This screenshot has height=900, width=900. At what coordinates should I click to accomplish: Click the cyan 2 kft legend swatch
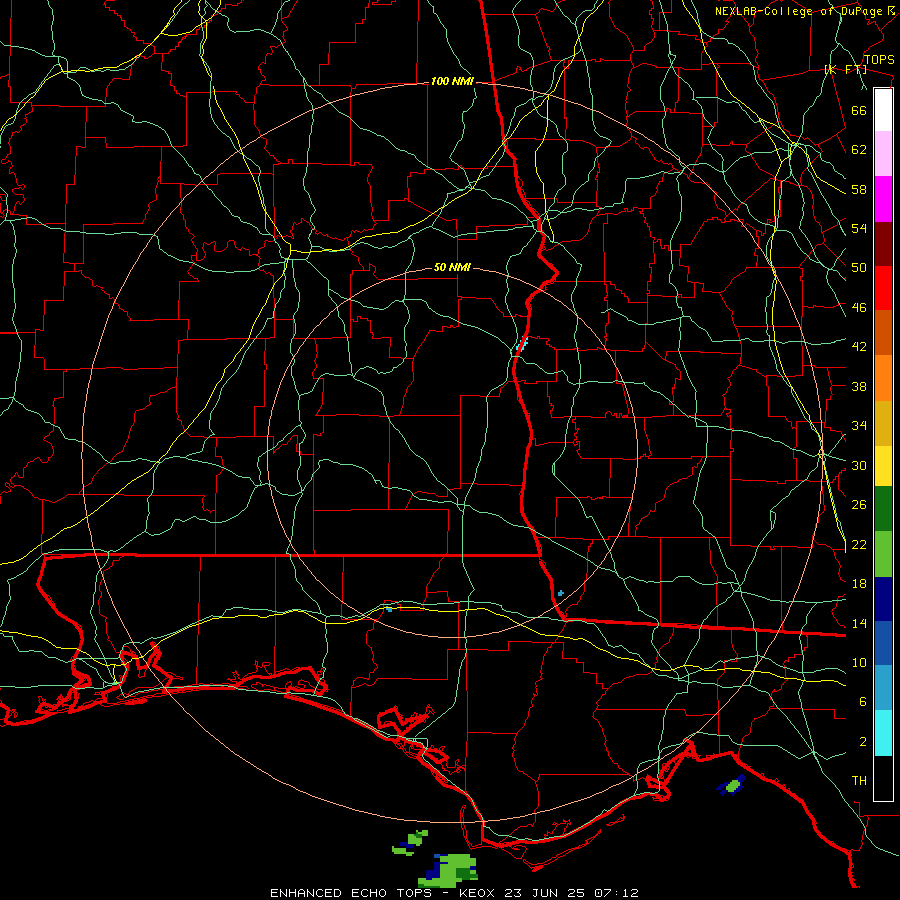tap(883, 733)
